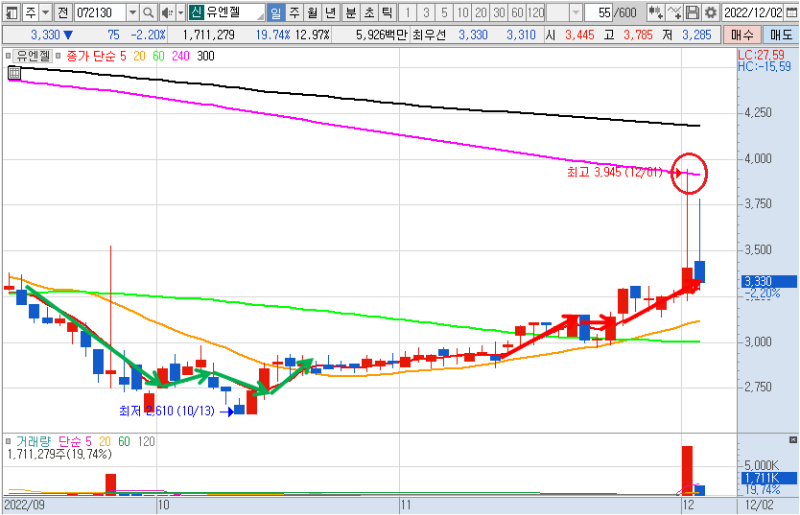Open the 주 market type dropdown arrow
Image resolution: width=800 pixels, height=515 pixels.
click(45, 12)
